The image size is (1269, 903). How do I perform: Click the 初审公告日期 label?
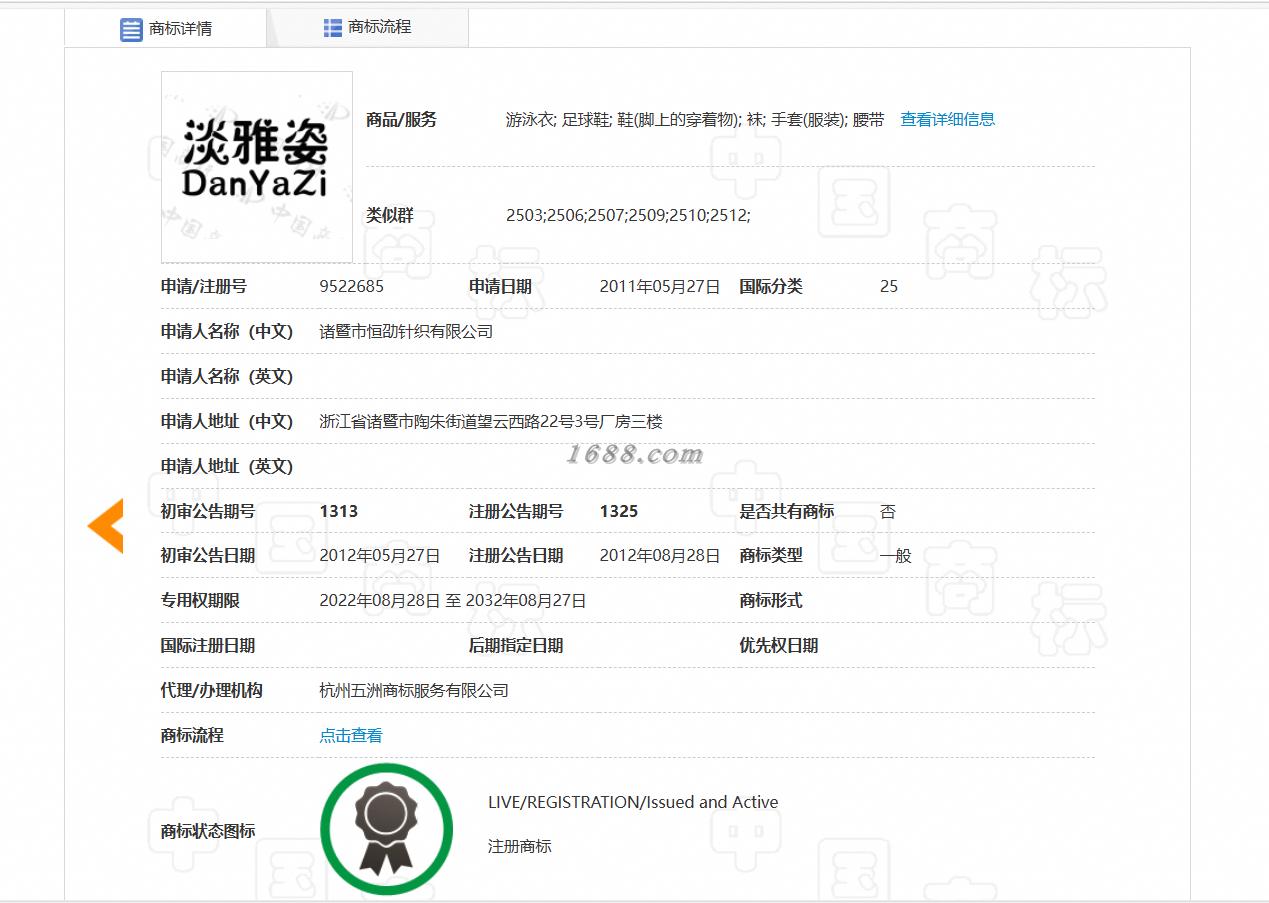[208, 556]
